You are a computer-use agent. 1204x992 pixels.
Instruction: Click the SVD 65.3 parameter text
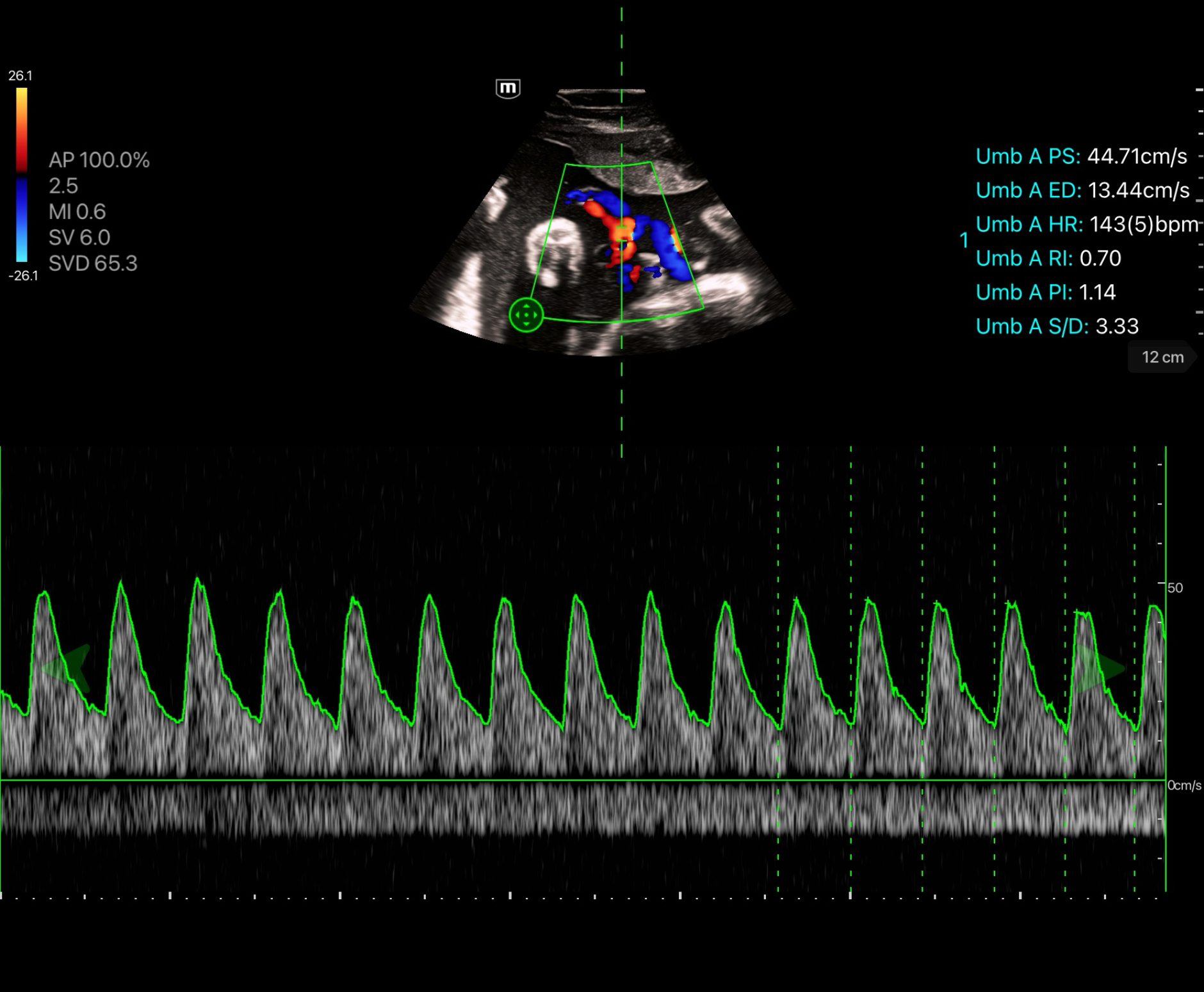click(93, 263)
